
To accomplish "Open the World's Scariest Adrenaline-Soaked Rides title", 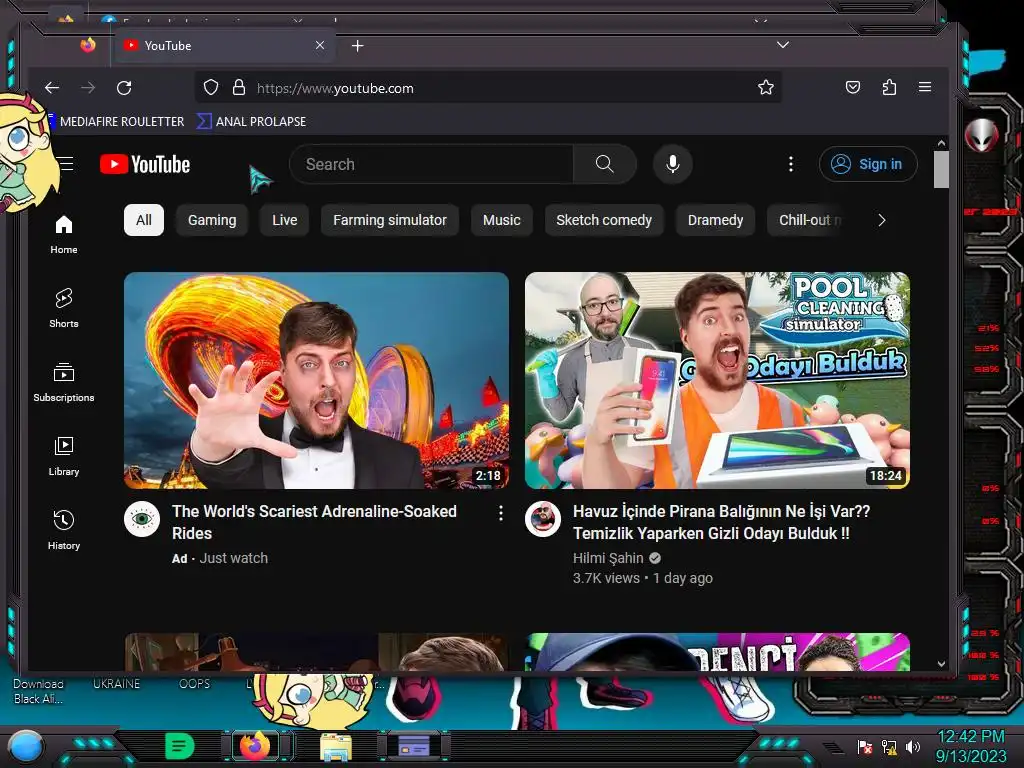I will (314, 522).
